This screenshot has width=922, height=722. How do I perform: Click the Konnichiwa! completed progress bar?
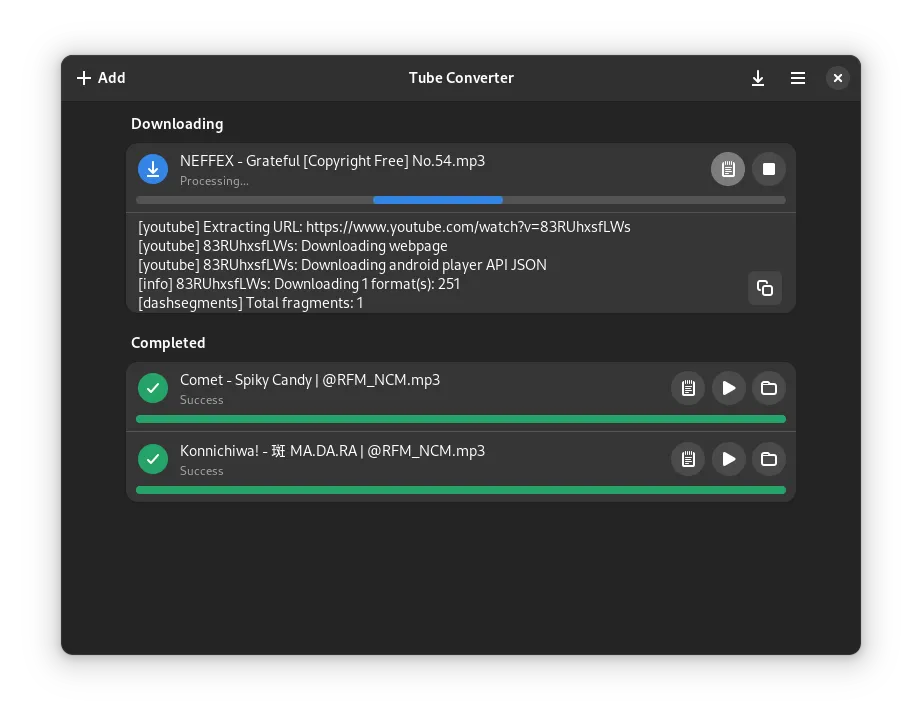(460, 490)
